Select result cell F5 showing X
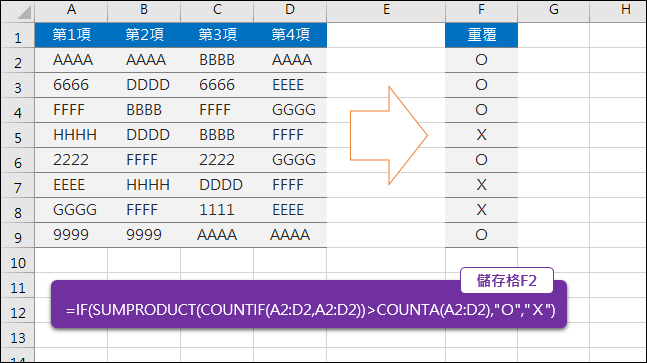647x363 pixels. coord(482,135)
